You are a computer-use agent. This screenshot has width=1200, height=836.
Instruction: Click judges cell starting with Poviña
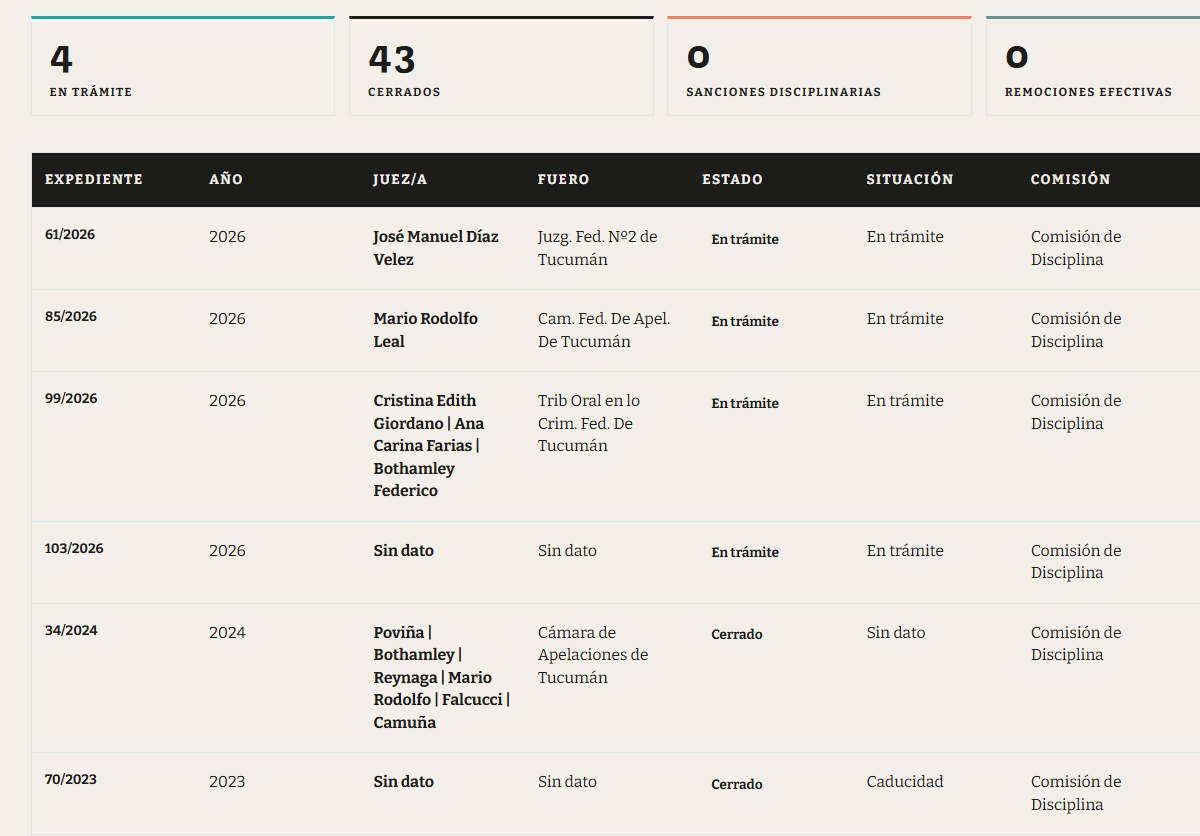(442, 678)
